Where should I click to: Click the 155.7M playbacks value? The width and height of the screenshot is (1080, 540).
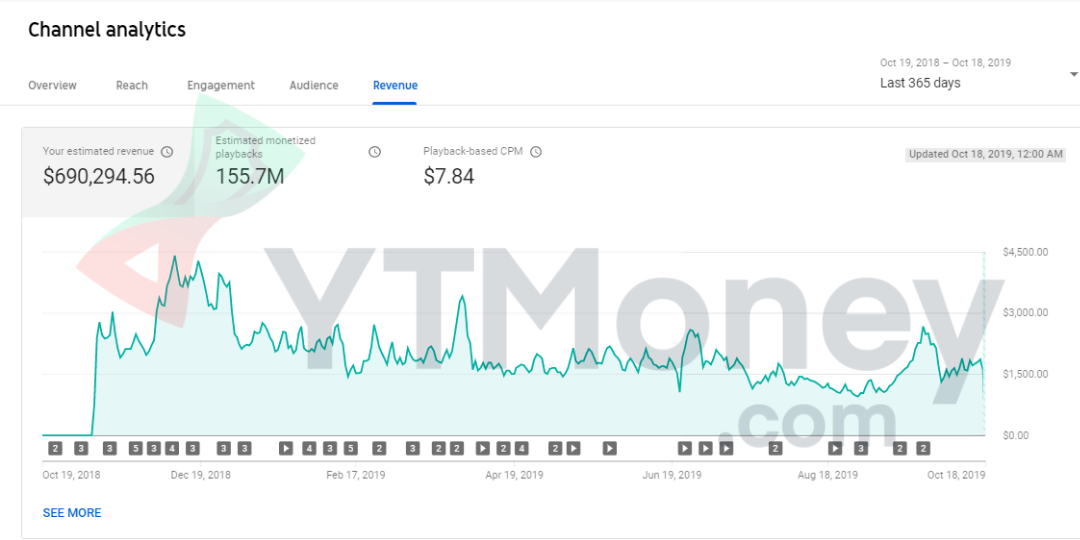click(250, 177)
